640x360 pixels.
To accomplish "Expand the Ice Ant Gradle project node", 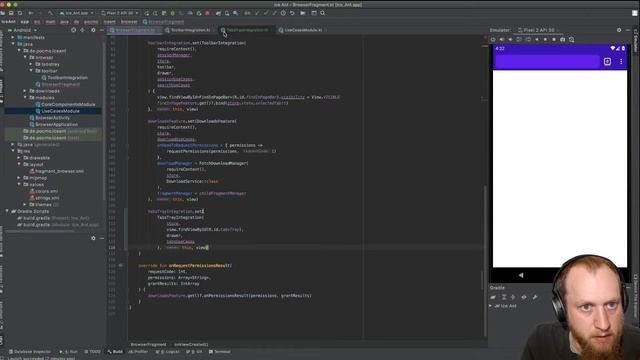I will tap(491, 306).
